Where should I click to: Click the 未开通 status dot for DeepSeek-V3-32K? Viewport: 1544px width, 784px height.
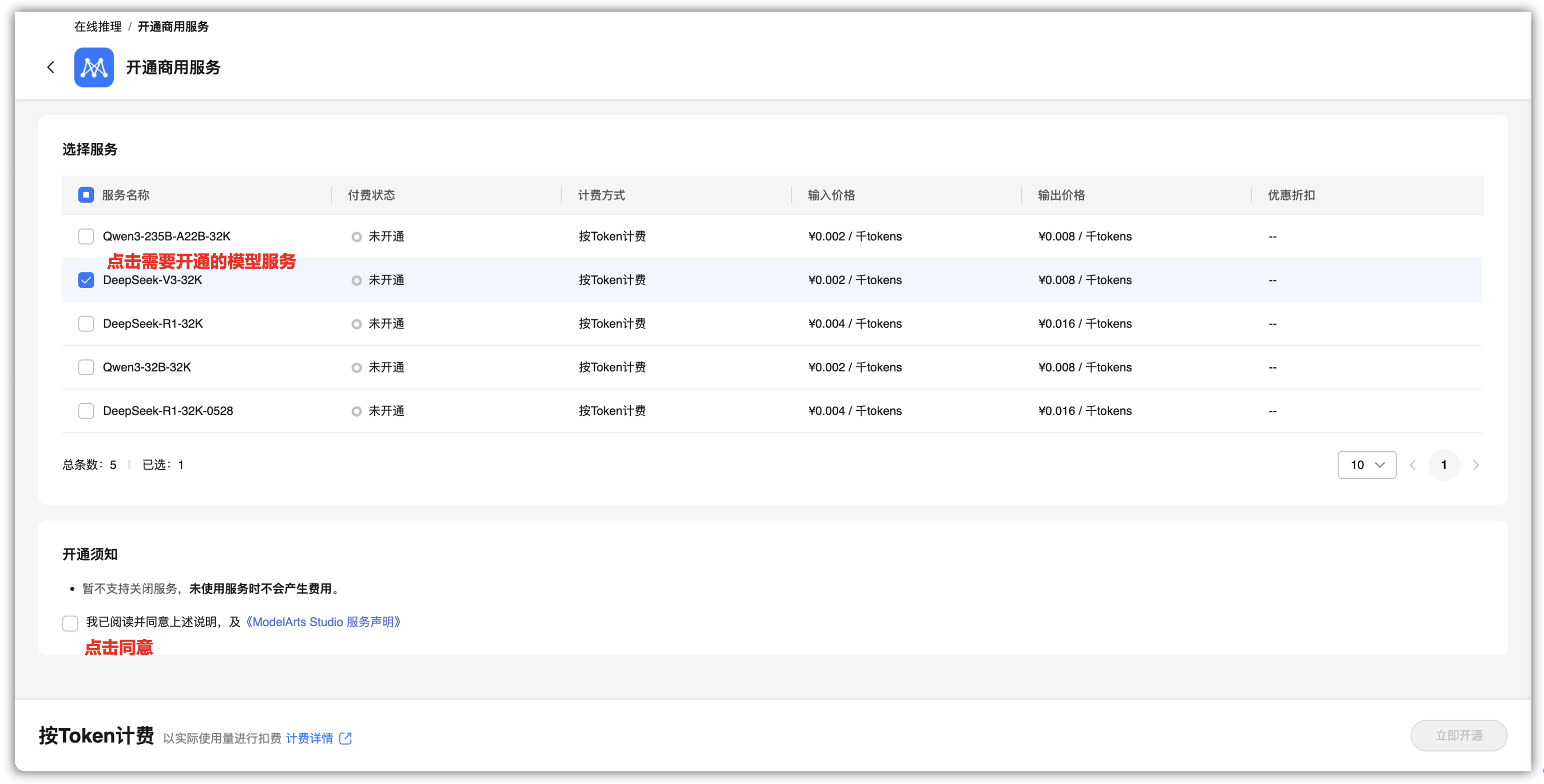(x=357, y=281)
